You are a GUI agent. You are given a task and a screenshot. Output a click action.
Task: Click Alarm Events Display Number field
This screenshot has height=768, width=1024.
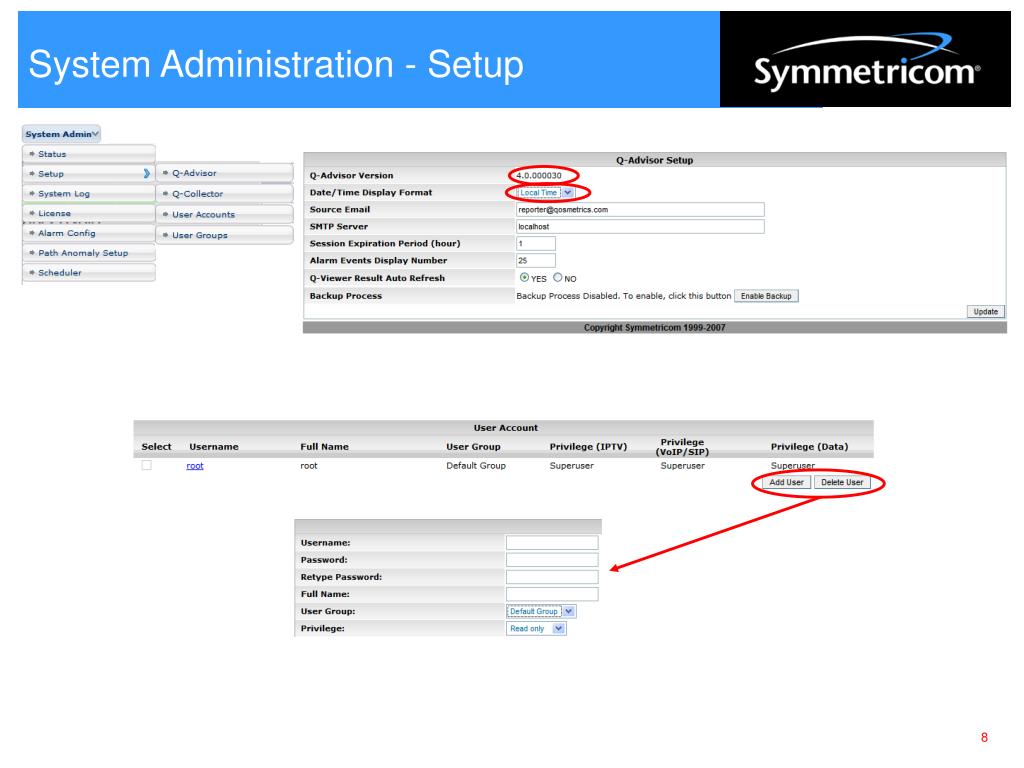[536, 261]
